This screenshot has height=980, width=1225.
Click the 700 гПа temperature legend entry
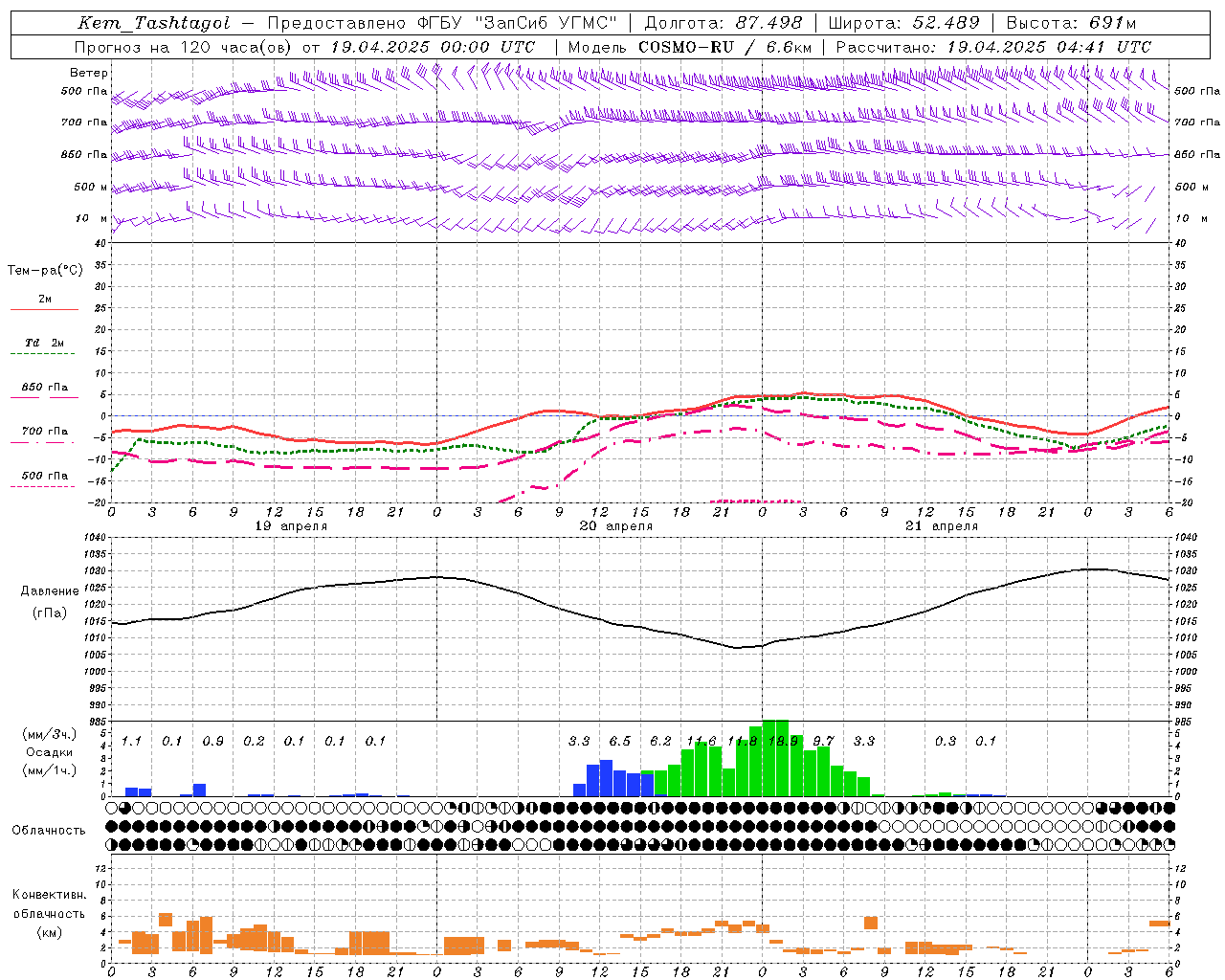coord(45,432)
